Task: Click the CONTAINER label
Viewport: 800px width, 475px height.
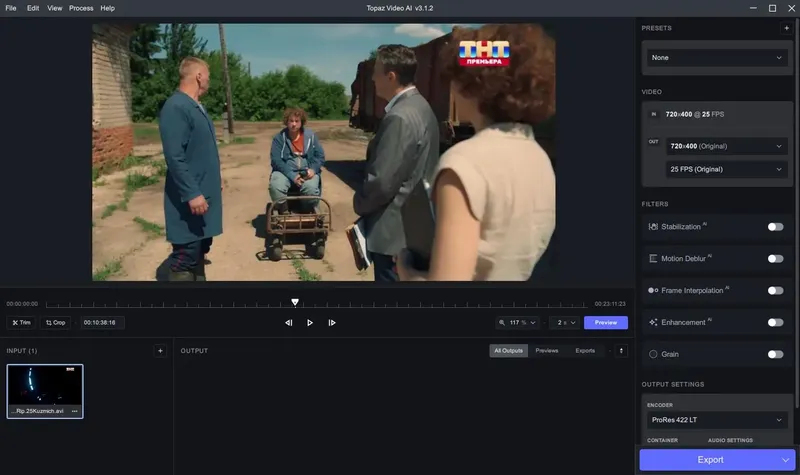Action: click(x=662, y=440)
